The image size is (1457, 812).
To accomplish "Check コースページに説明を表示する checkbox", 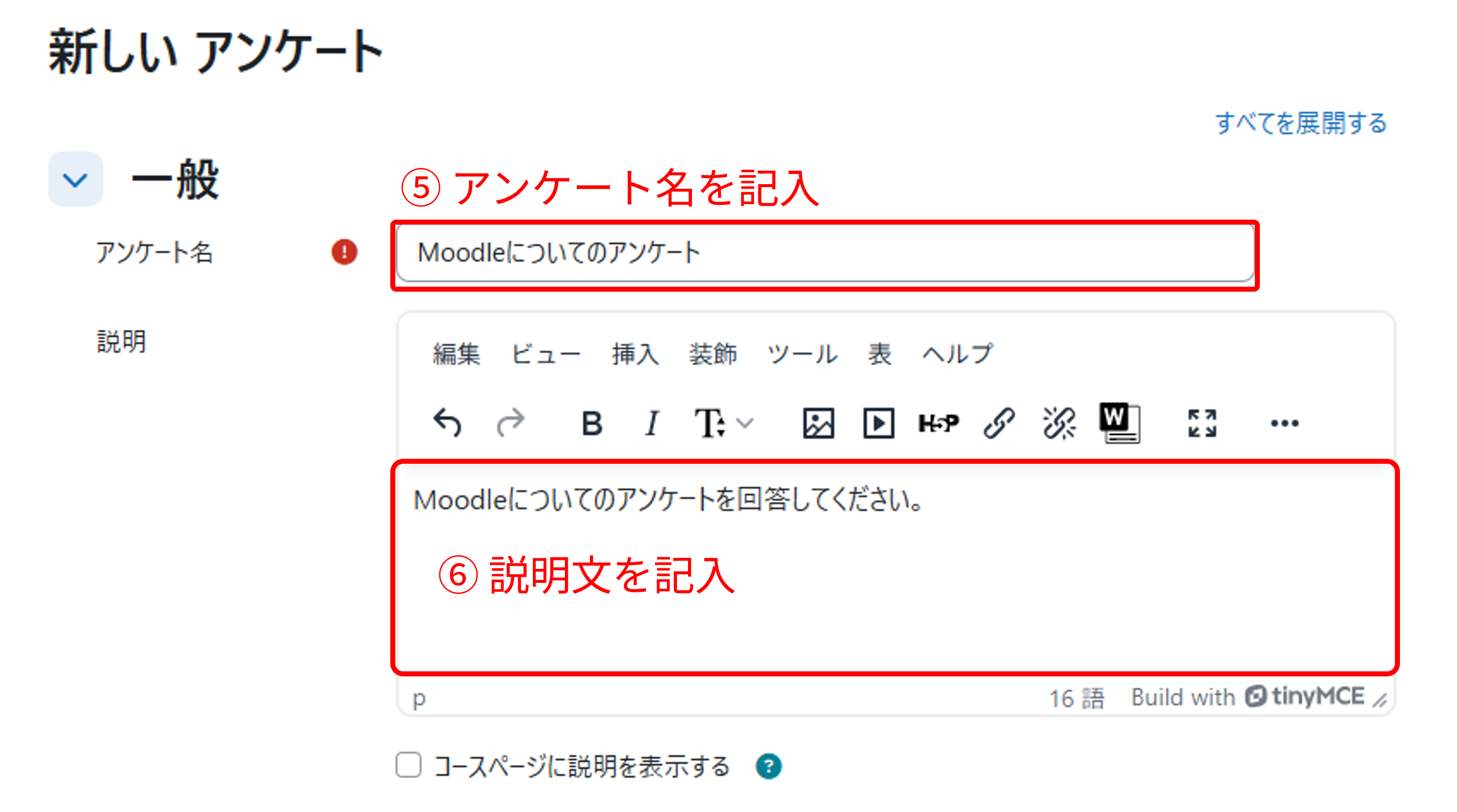I will [x=408, y=765].
